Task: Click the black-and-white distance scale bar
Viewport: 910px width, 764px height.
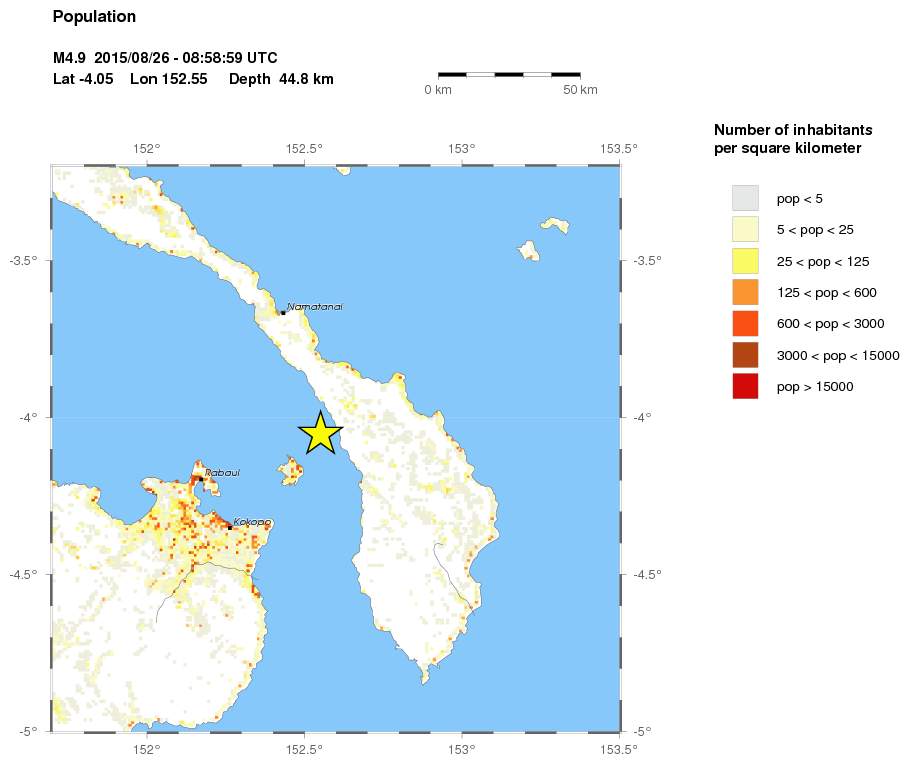Action: point(509,74)
